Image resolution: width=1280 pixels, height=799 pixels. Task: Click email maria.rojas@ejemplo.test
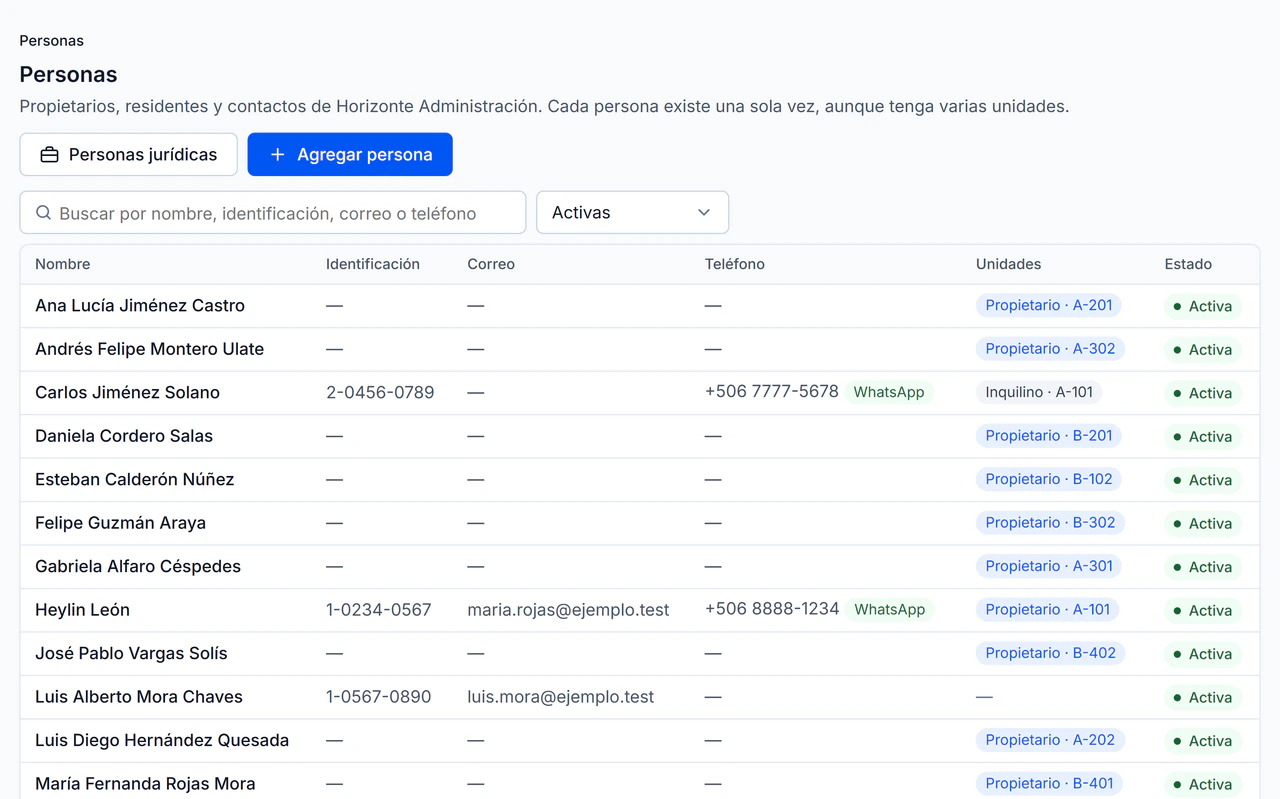pos(568,610)
